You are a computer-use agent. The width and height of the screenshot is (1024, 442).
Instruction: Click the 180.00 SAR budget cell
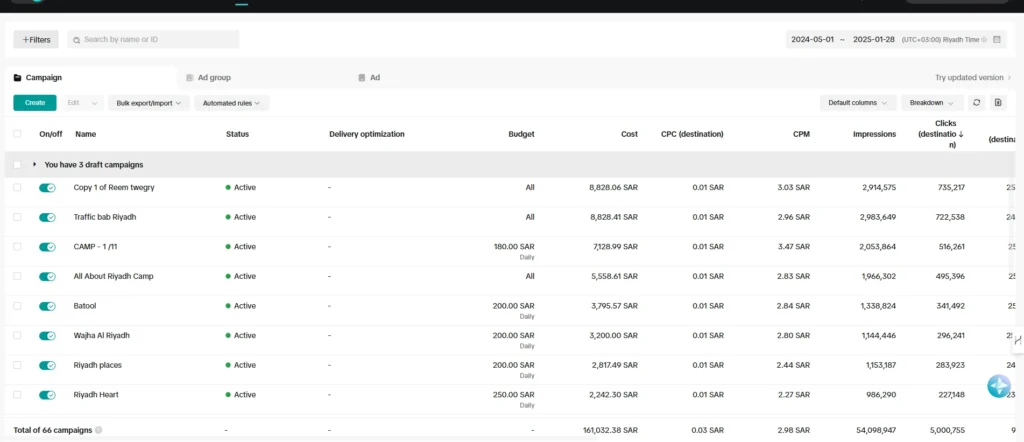514,247
